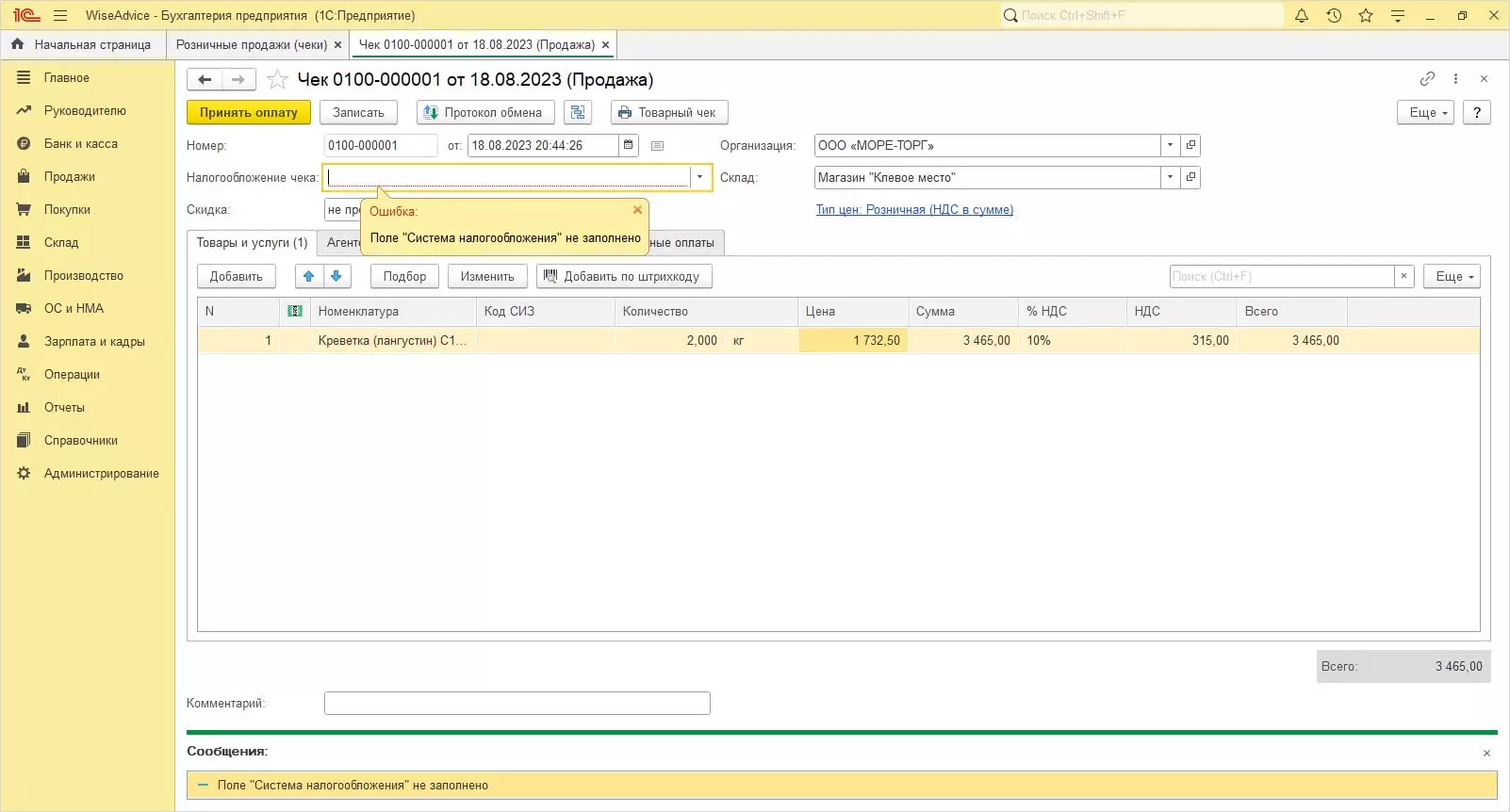This screenshot has width=1510, height=812.
Task: Click the Номер input field
Action: click(381, 145)
